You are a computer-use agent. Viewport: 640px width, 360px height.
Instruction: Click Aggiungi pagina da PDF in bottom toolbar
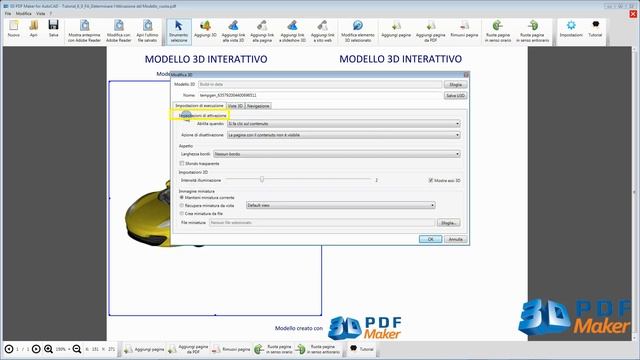(188, 349)
